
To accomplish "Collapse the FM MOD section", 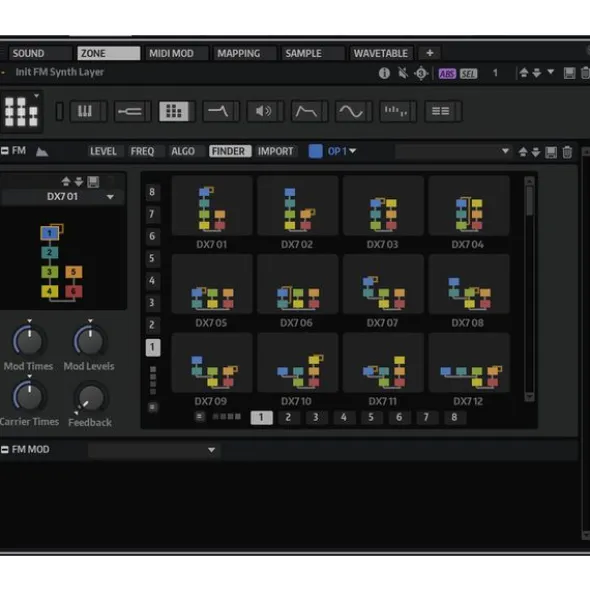I will (x=5, y=449).
